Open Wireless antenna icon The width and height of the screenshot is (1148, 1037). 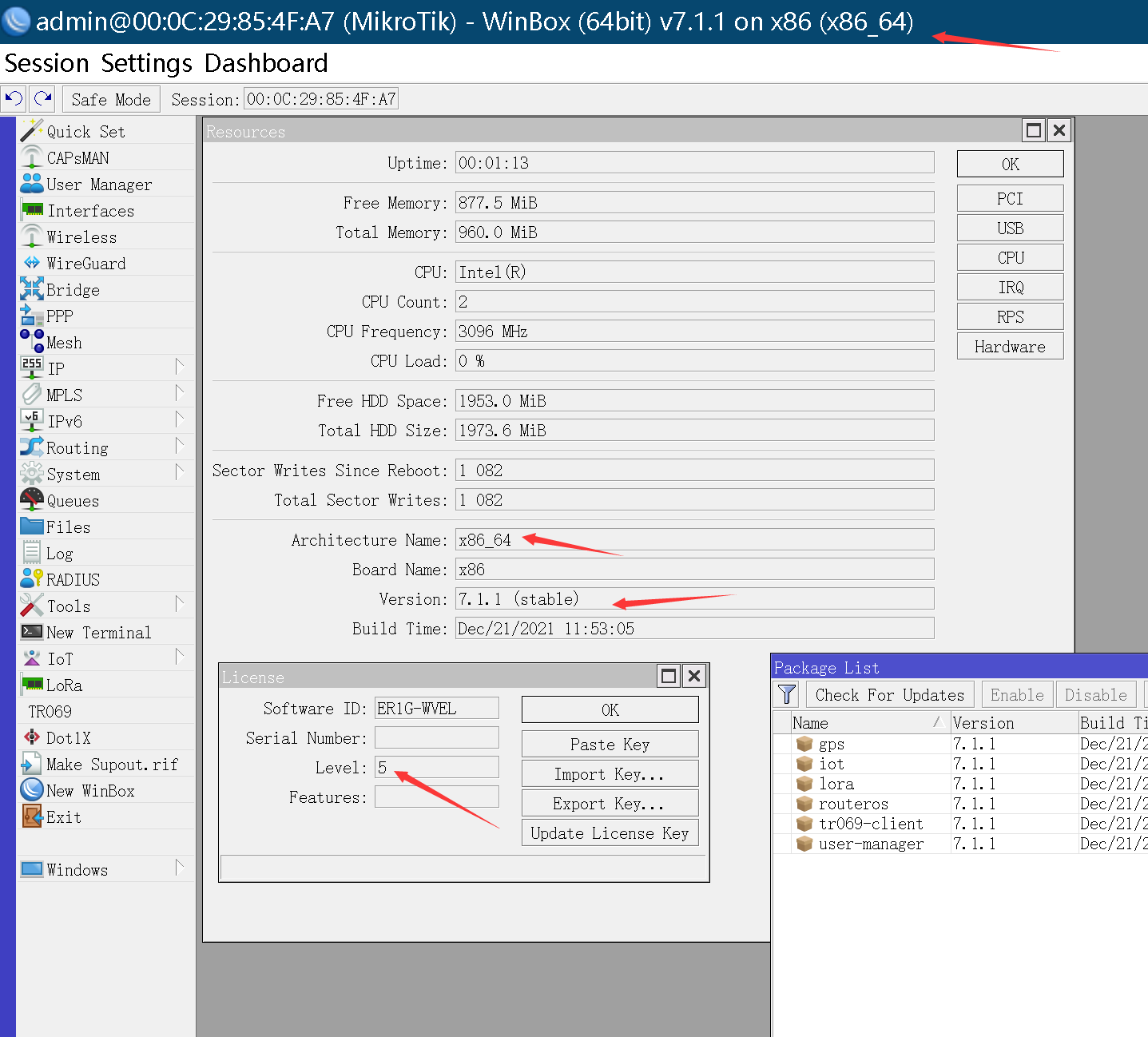(x=31, y=236)
